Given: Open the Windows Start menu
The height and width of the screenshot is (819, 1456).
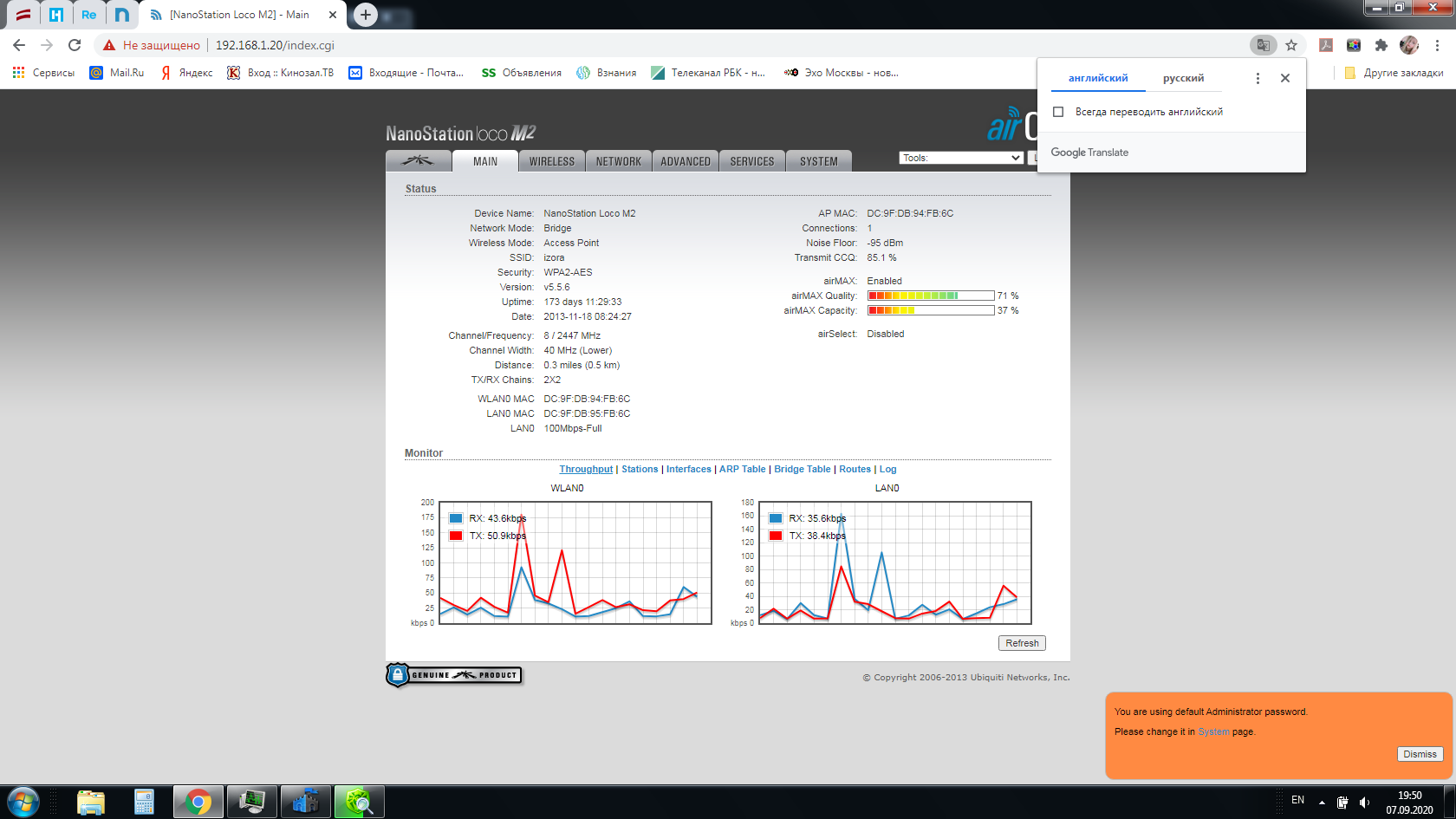Looking at the screenshot, I should pos(23,802).
